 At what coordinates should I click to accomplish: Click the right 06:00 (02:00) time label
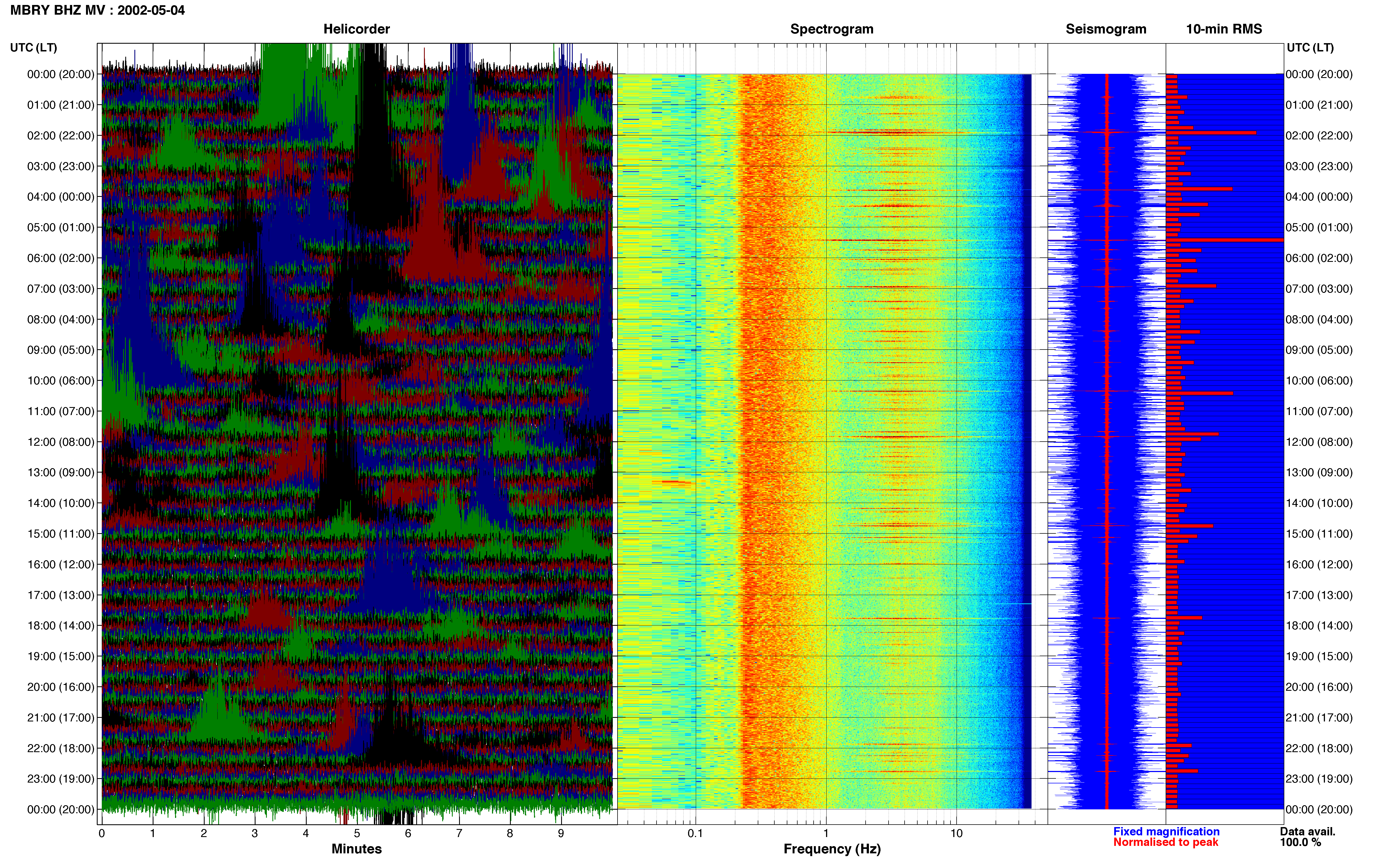click(1319, 258)
